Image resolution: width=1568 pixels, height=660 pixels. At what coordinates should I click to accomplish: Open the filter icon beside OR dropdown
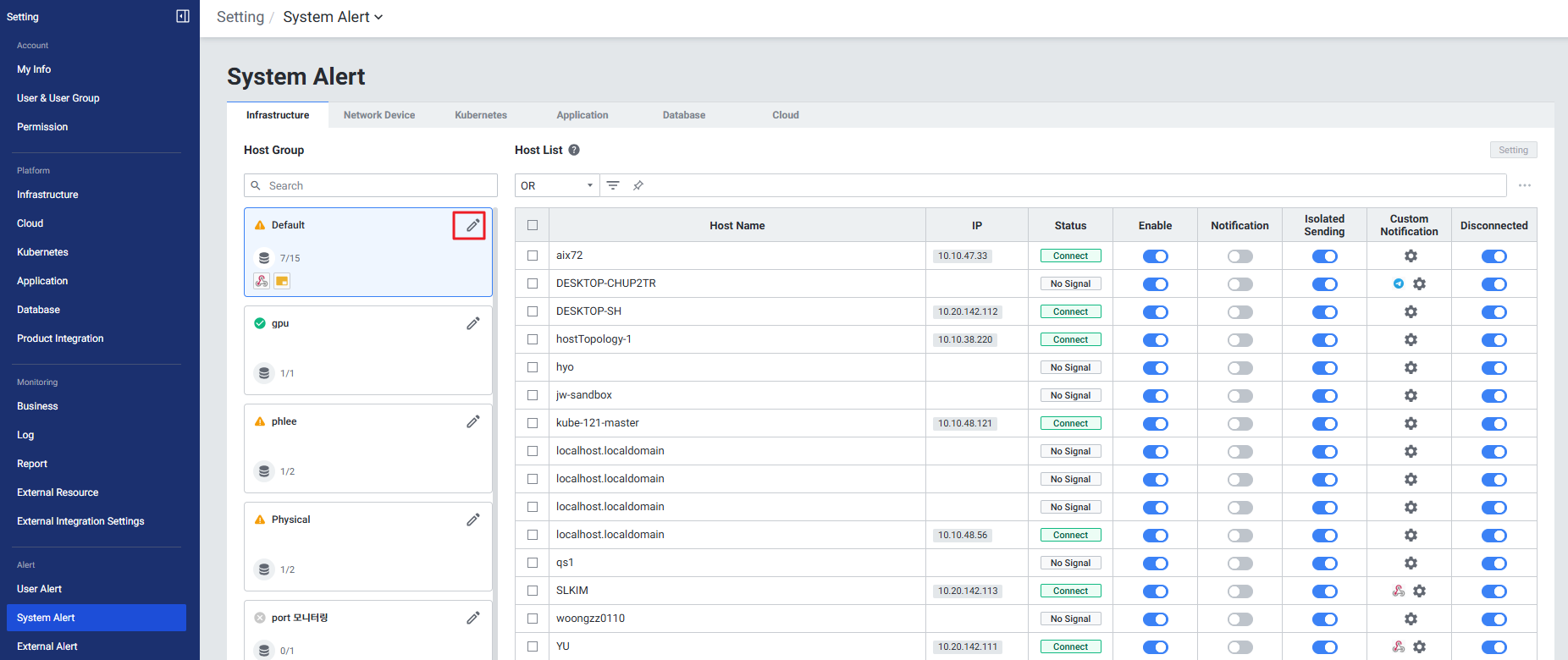click(x=613, y=185)
